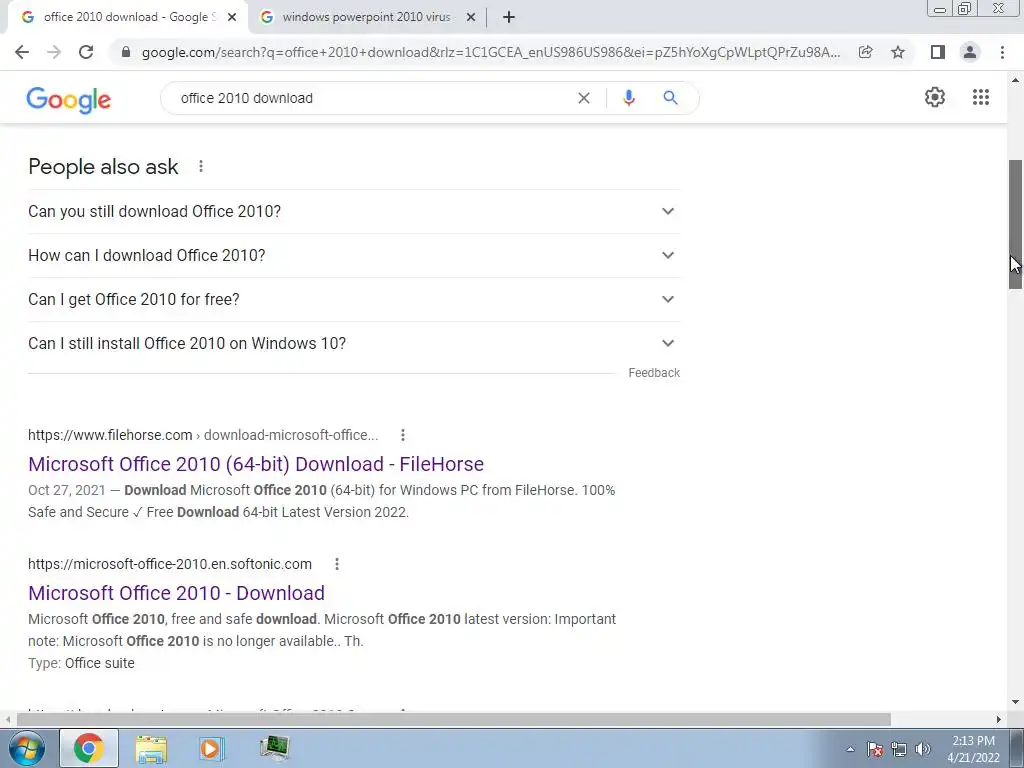Click the vertical scrollbar down arrow
Viewport: 1024px width, 768px height.
click(1015, 702)
